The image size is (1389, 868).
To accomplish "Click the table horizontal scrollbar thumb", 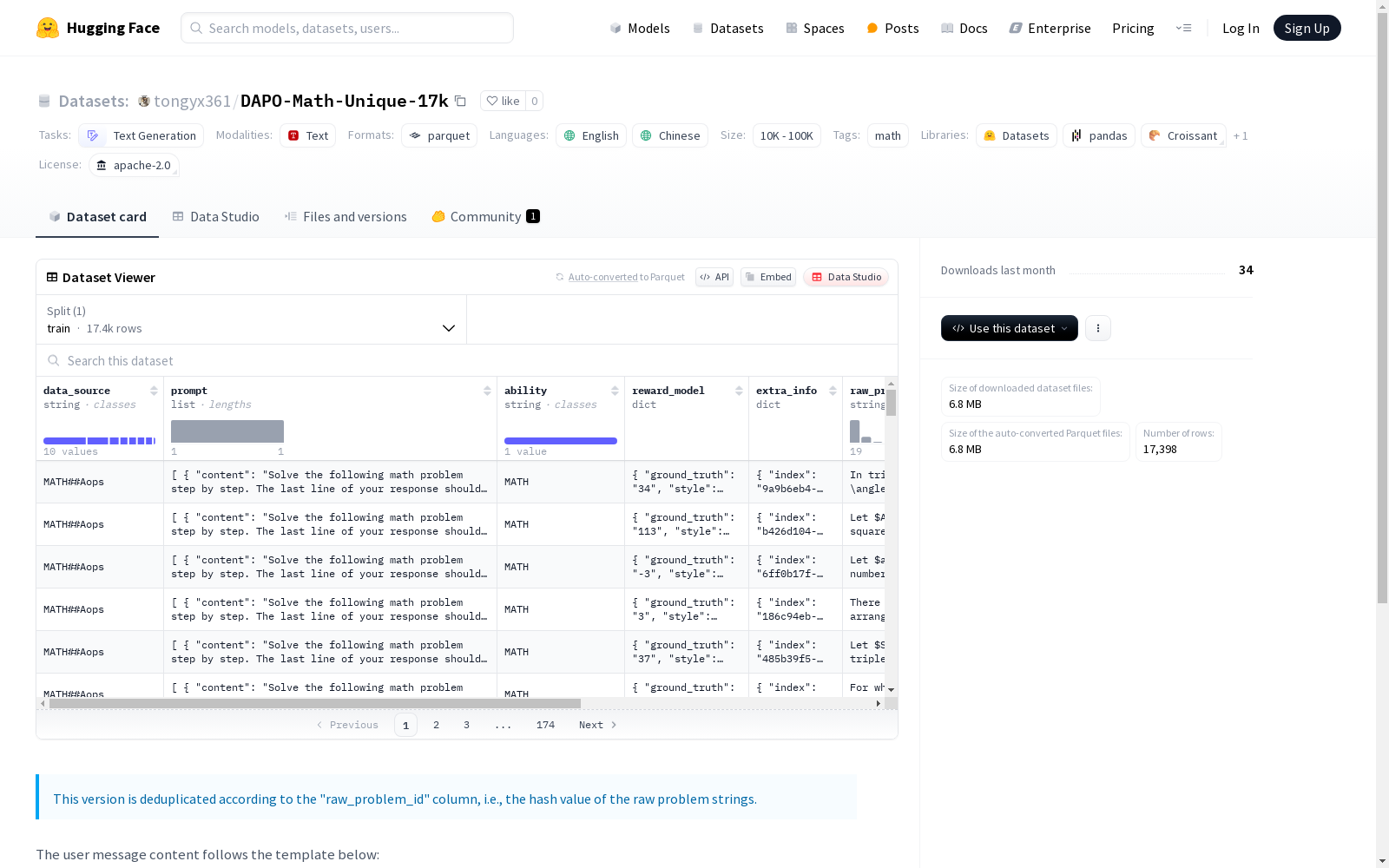I will pyautogui.click(x=314, y=703).
